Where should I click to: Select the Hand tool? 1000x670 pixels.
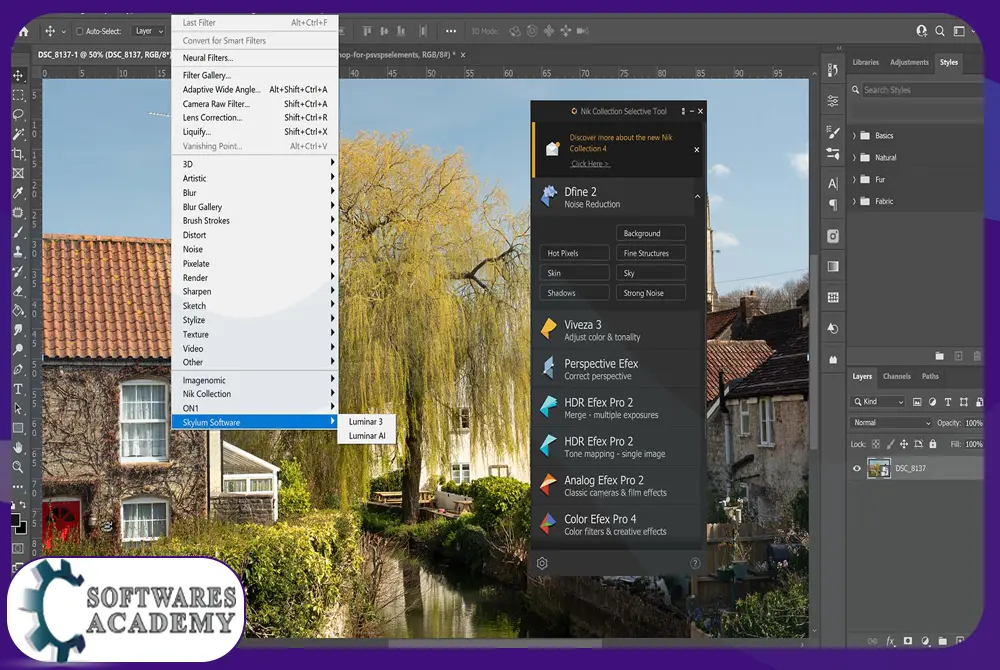(x=18, y=447)
